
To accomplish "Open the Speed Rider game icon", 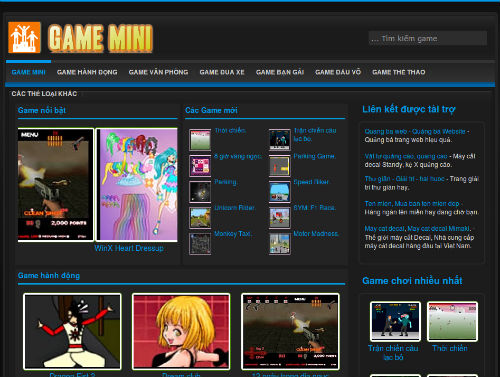I will tap(280, 192).
